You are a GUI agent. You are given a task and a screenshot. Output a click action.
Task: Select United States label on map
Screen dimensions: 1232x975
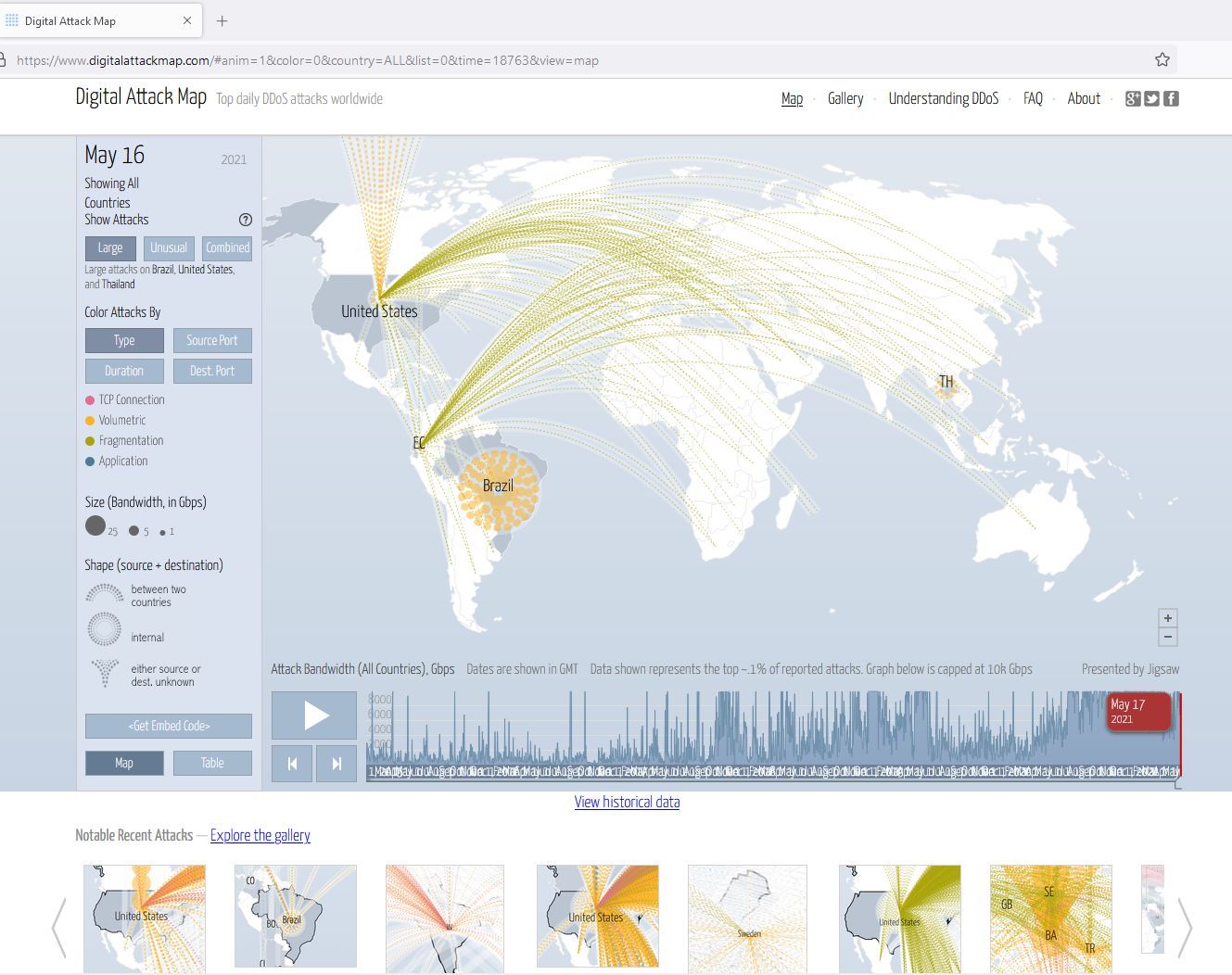point(379,311)
